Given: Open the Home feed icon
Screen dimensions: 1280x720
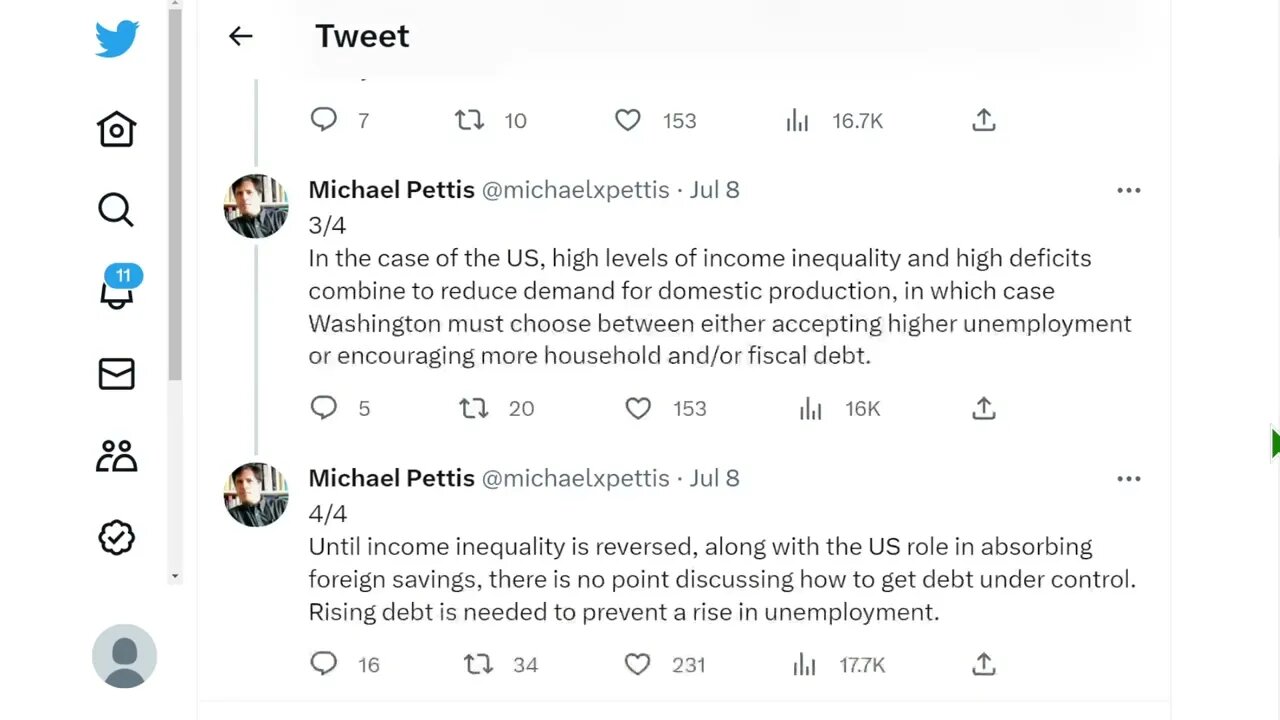Looking at the screenshot, I should [116, 129].
